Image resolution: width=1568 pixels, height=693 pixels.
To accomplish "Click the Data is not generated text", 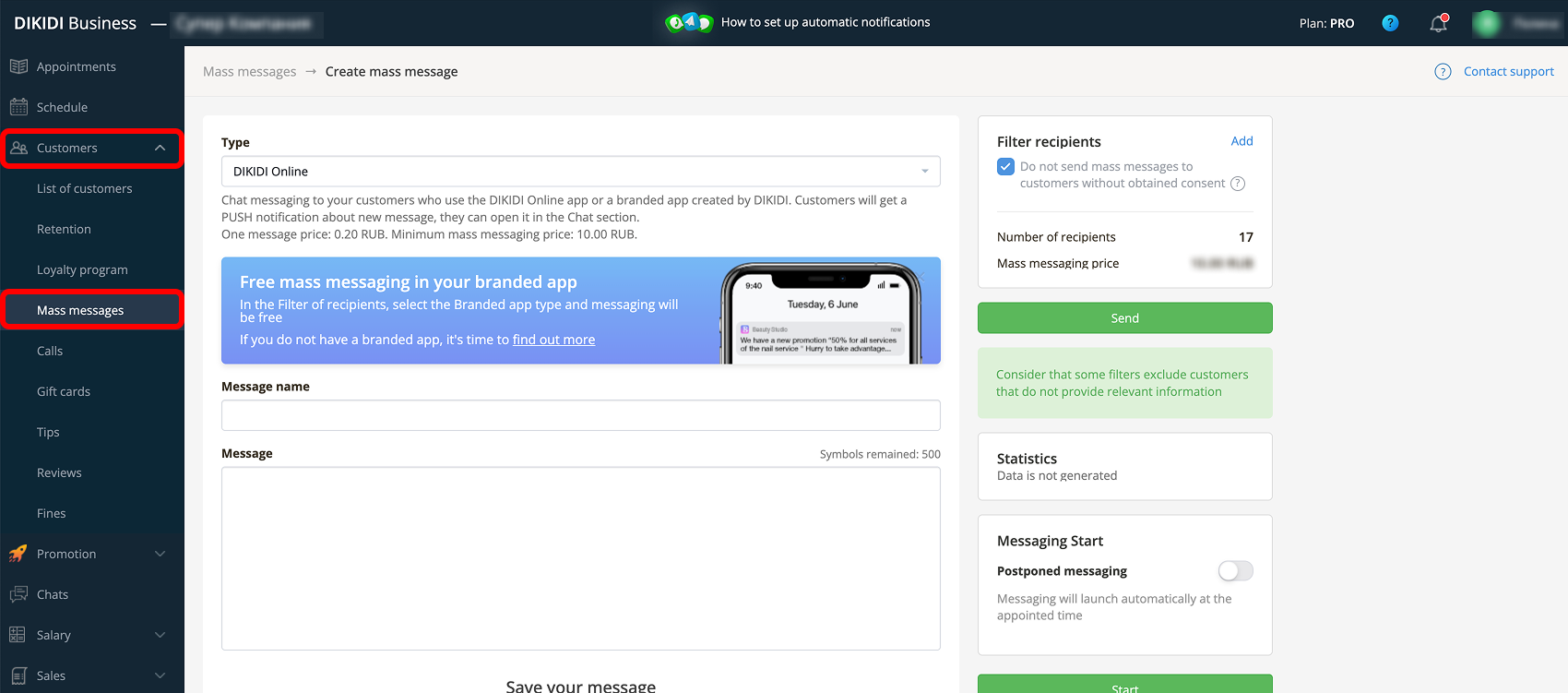I will (1057, 476).
